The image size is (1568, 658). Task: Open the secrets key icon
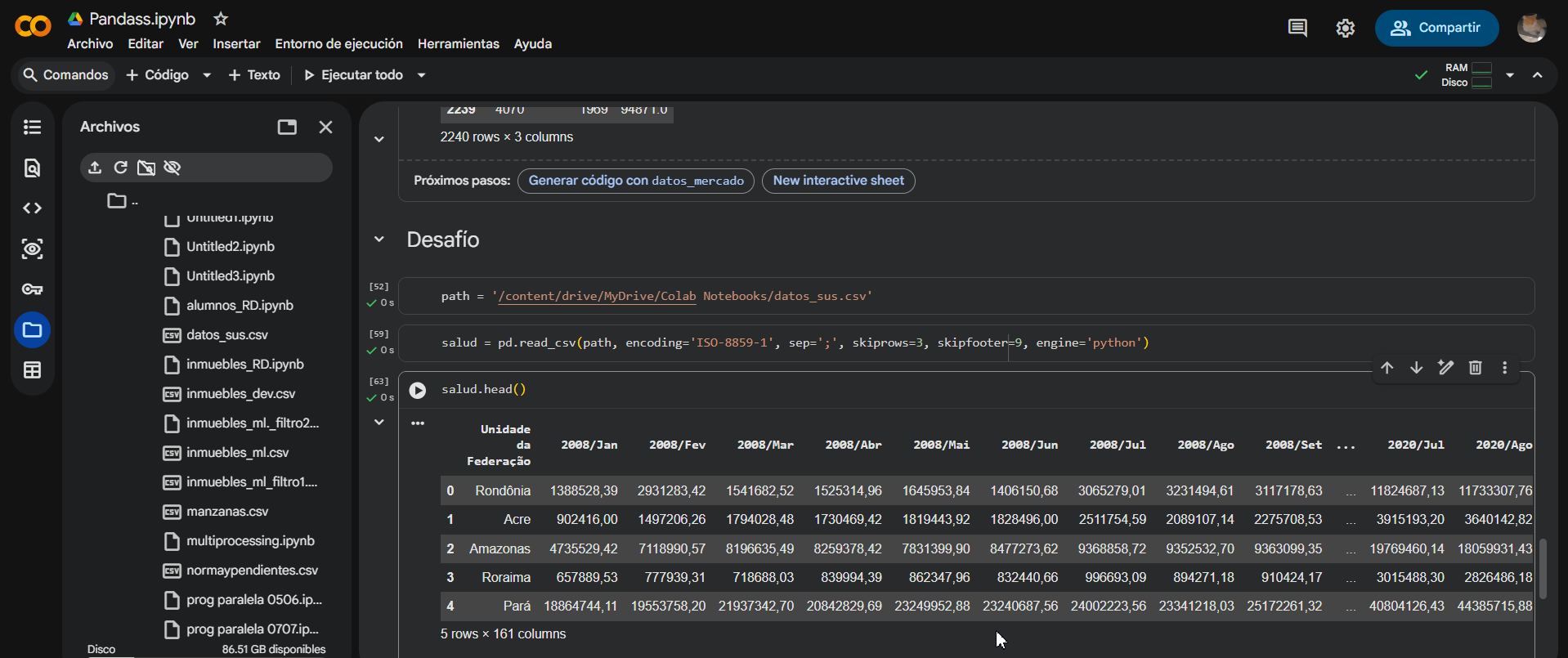click(32, 289)
